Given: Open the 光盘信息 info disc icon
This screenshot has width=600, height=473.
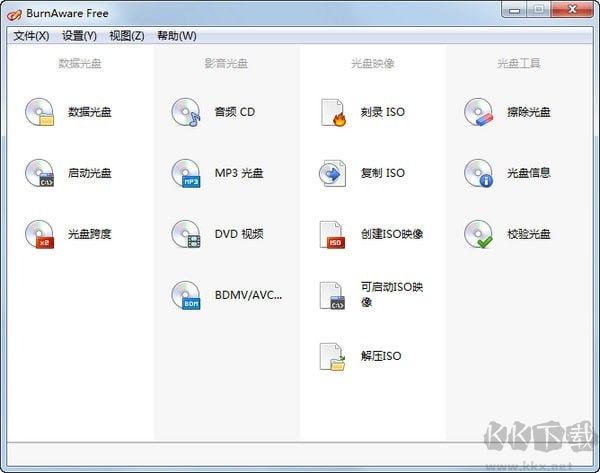Looking at the screenshot, I should click(479, 173).
